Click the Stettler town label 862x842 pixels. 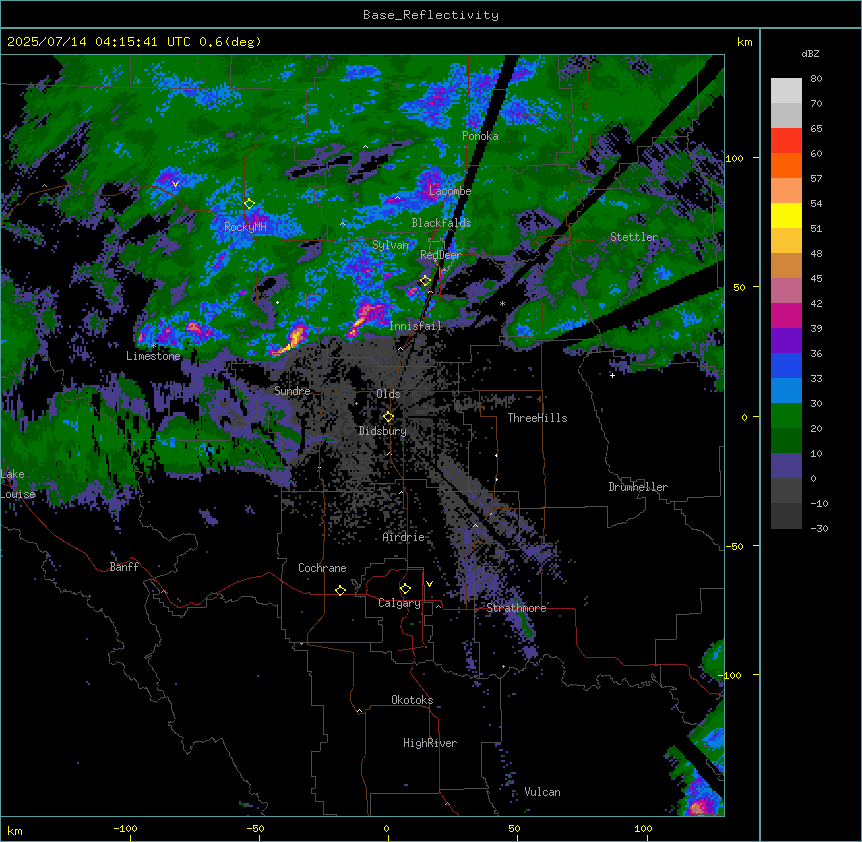coord(634,237)
